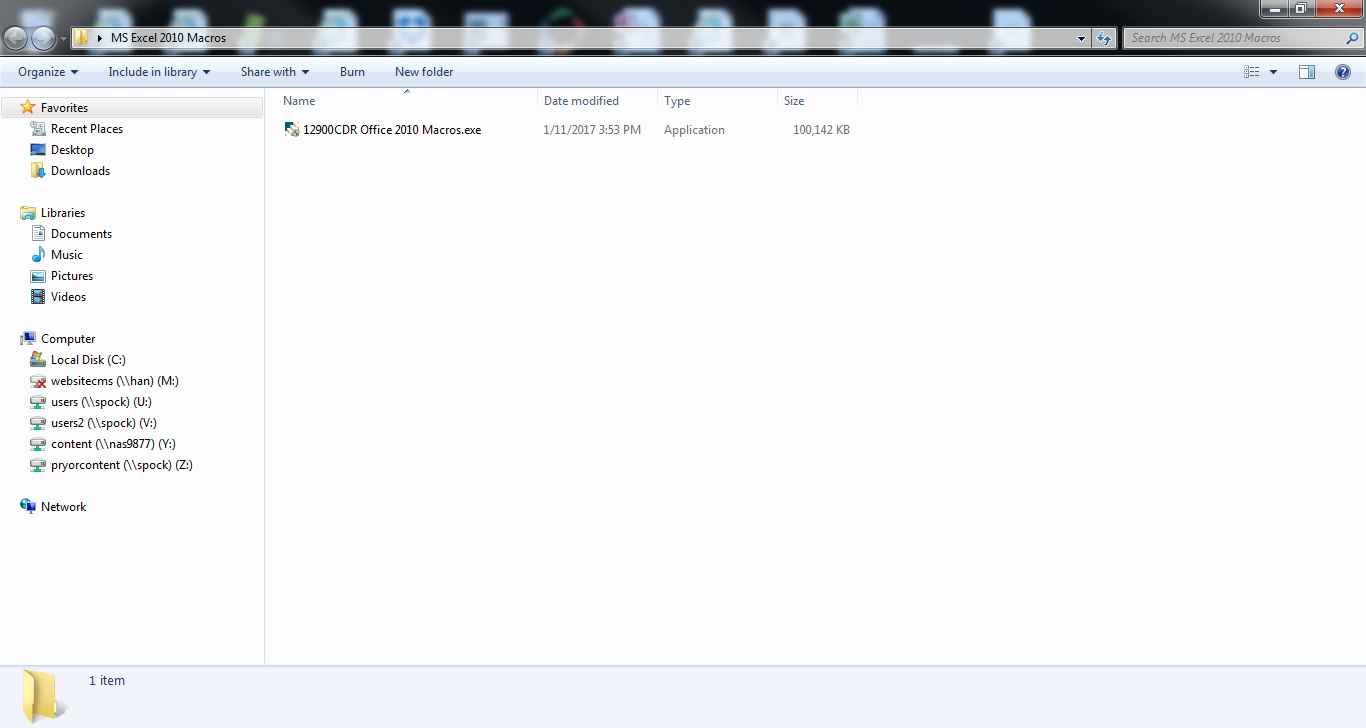Expand the Share with dropdown

click(274, 71)
